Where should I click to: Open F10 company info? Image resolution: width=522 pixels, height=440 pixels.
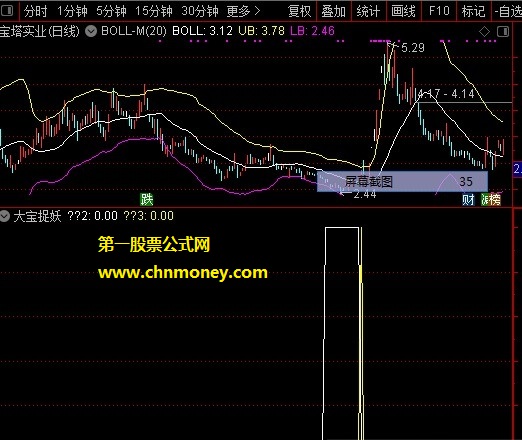[439, 11]
